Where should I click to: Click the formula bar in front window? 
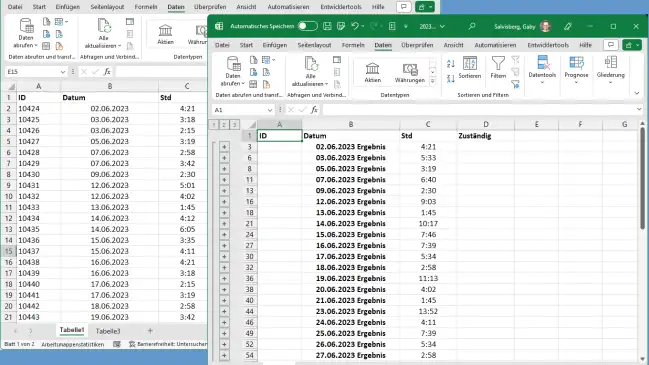(x=478, y=110)
